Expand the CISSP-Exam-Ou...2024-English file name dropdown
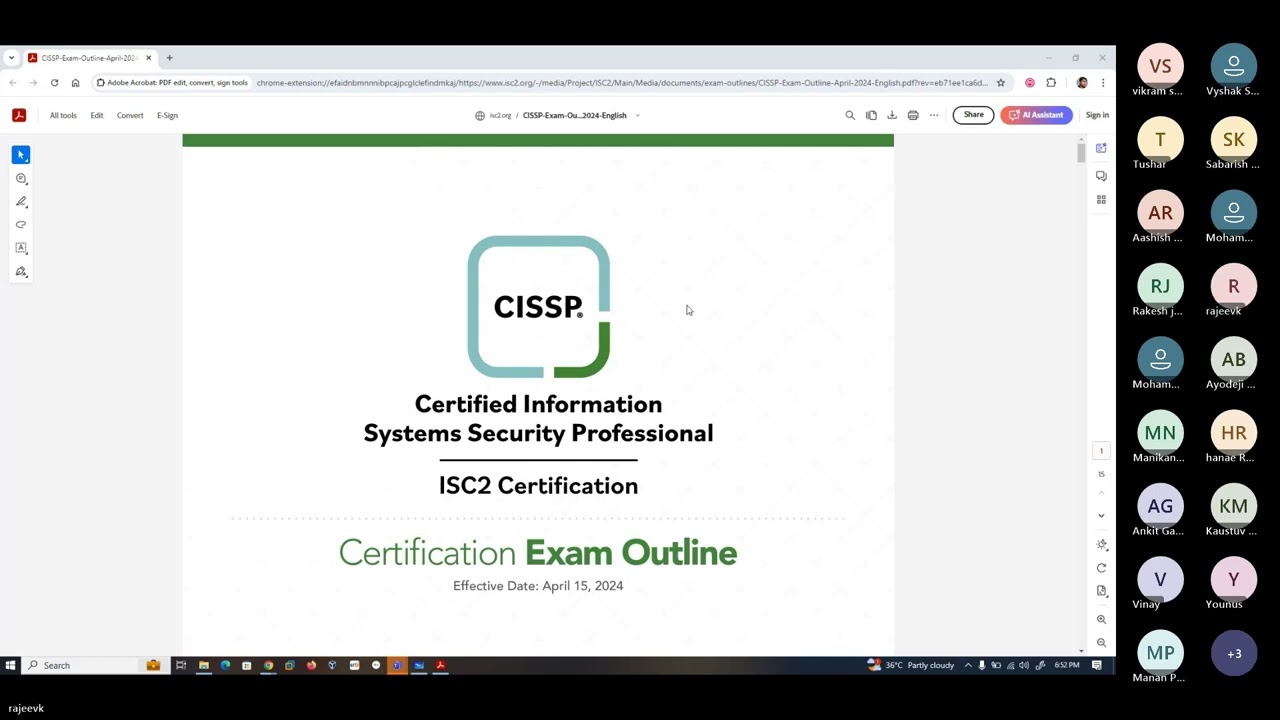This screenshot has width=1280, height=720. [637, 115]
